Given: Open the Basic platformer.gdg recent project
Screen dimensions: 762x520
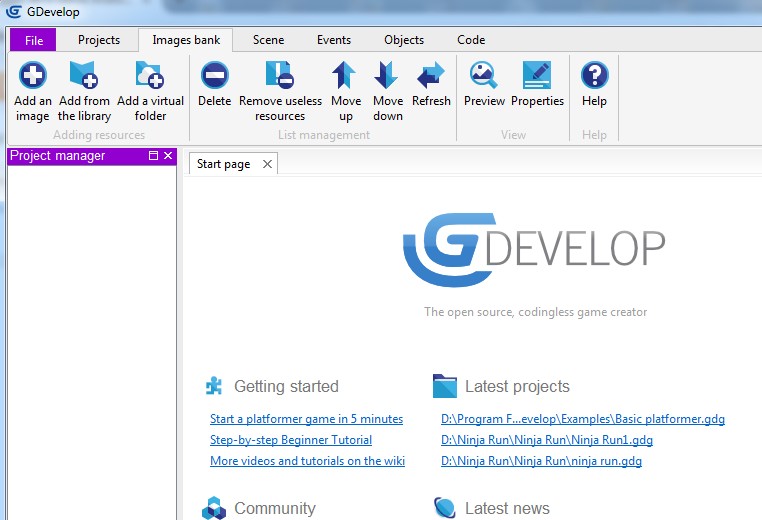Looking at the screenshot, I should click(583, 419).
